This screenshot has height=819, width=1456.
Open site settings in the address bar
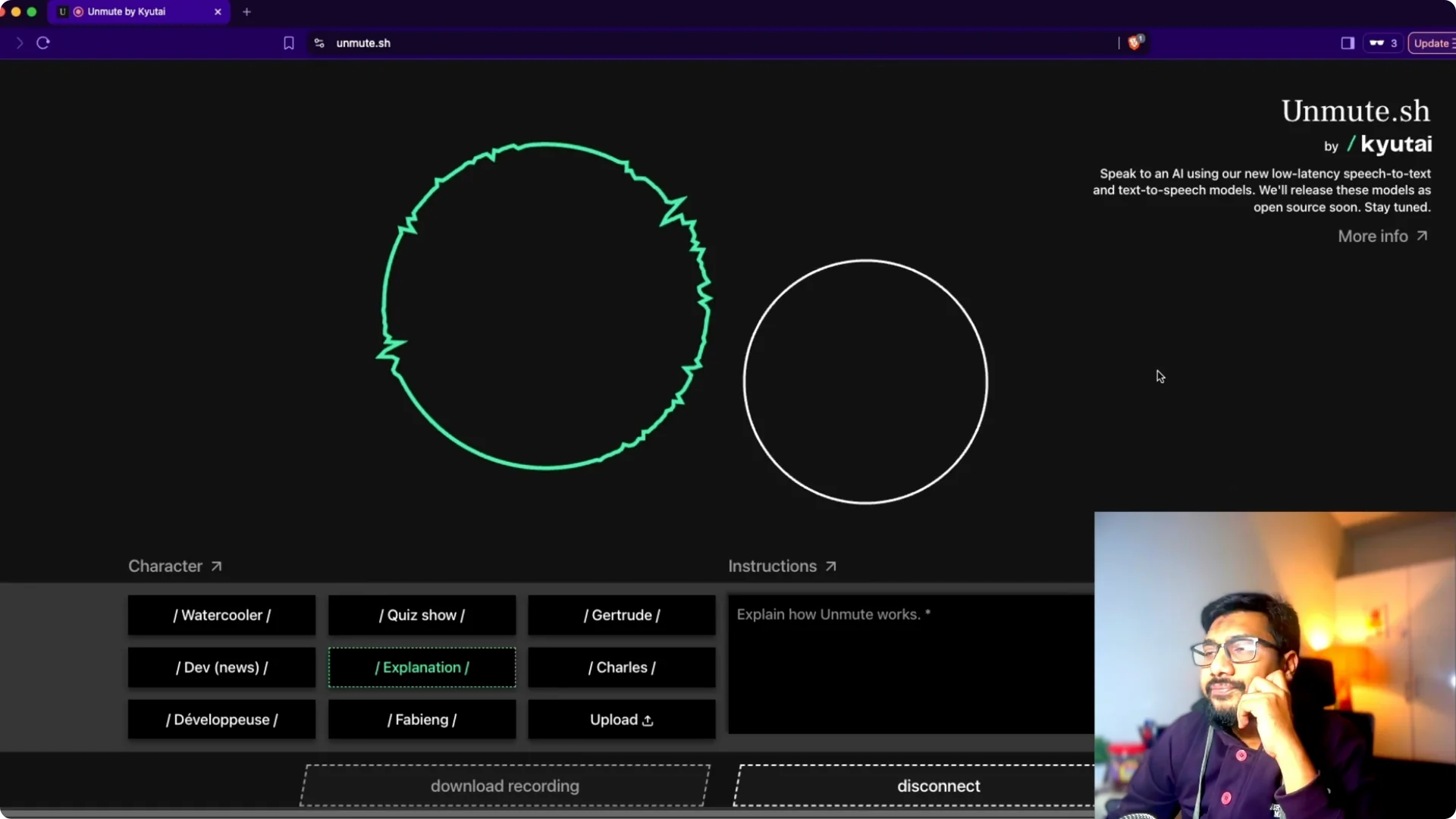coord(318,43)
